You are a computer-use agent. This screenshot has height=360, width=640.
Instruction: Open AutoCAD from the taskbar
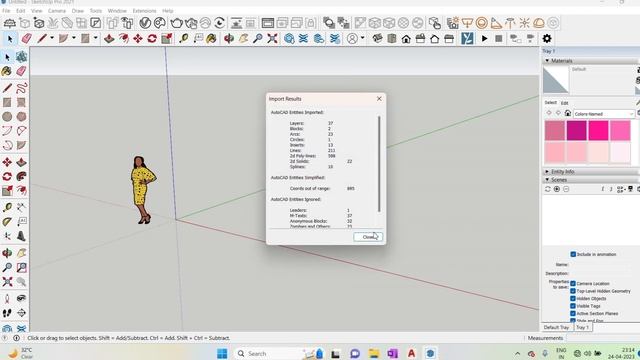411,353
